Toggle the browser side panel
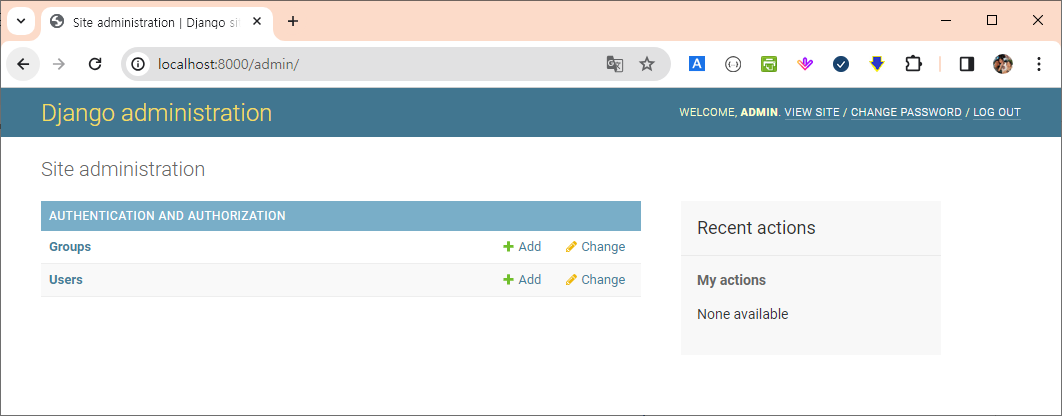 [967, 64]
